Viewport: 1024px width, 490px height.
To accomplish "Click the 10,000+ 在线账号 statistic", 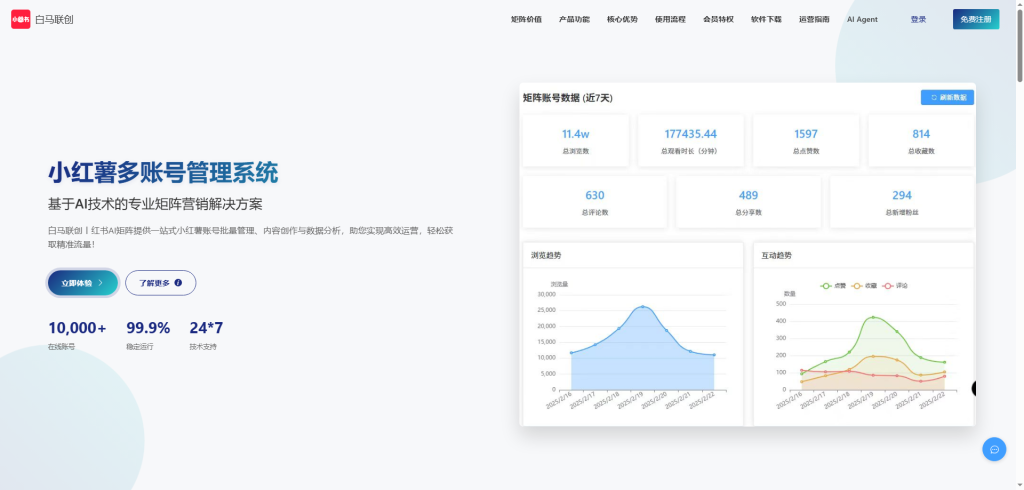I will coord(77,335).
